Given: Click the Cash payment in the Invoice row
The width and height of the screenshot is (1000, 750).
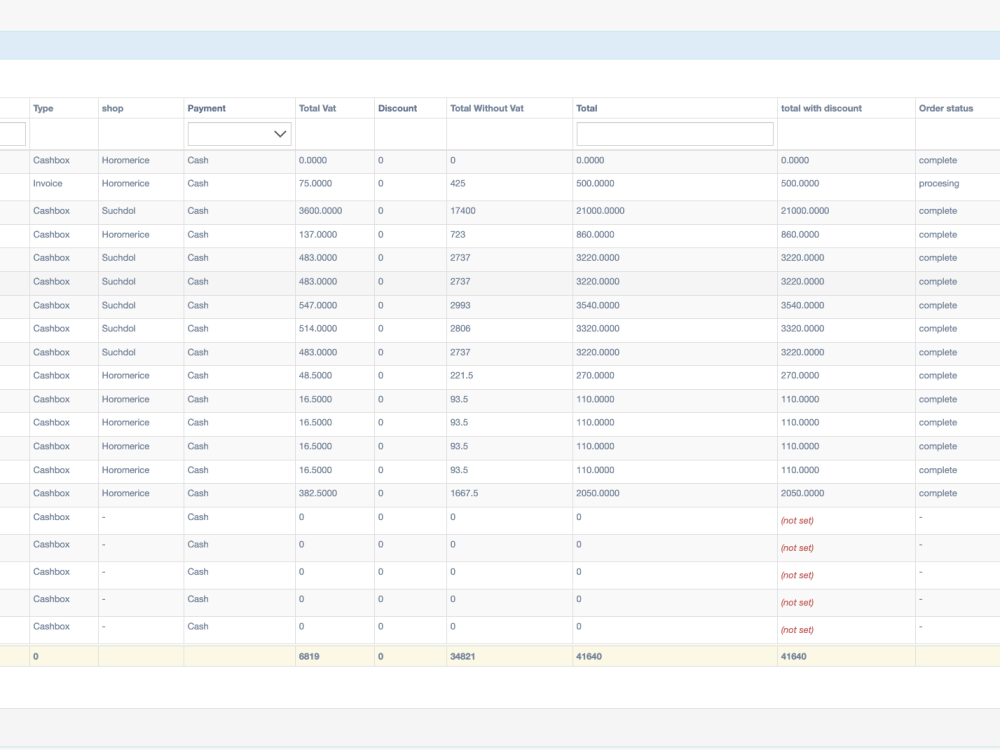Looking at the screenshot, I should (x=198, y=184).
